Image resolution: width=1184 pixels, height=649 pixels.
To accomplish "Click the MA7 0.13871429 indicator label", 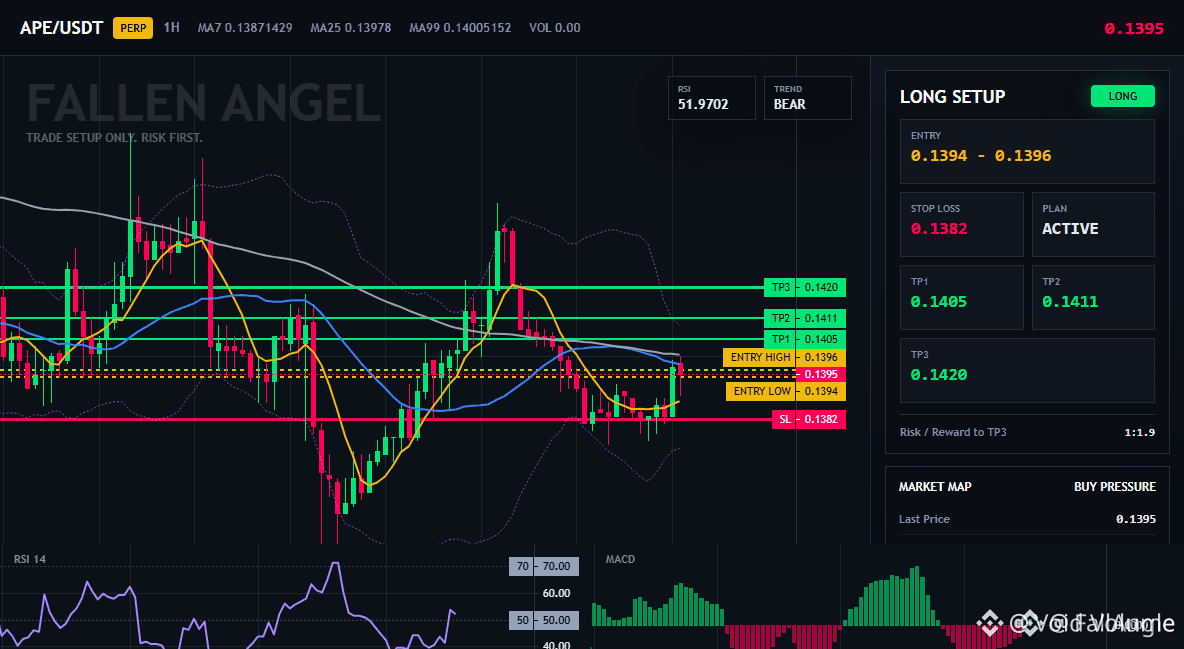I will [245, 28].
